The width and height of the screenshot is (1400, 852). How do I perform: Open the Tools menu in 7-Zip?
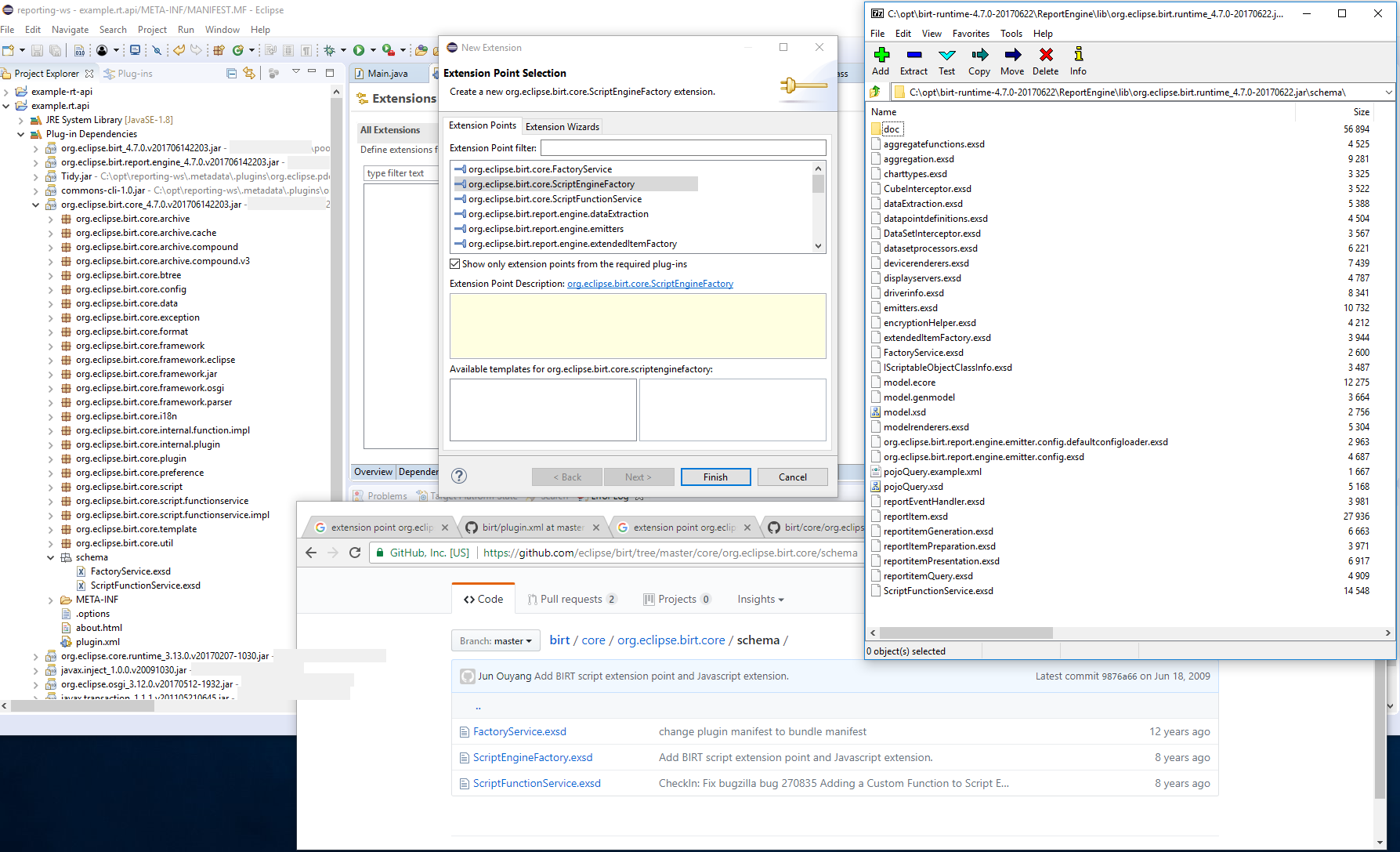[1011, 34]
